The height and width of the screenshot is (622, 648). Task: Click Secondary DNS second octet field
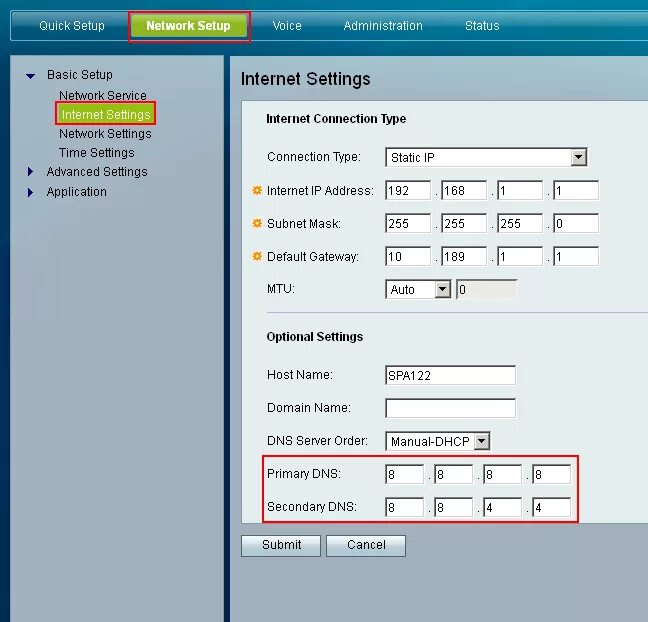point(453,507)
